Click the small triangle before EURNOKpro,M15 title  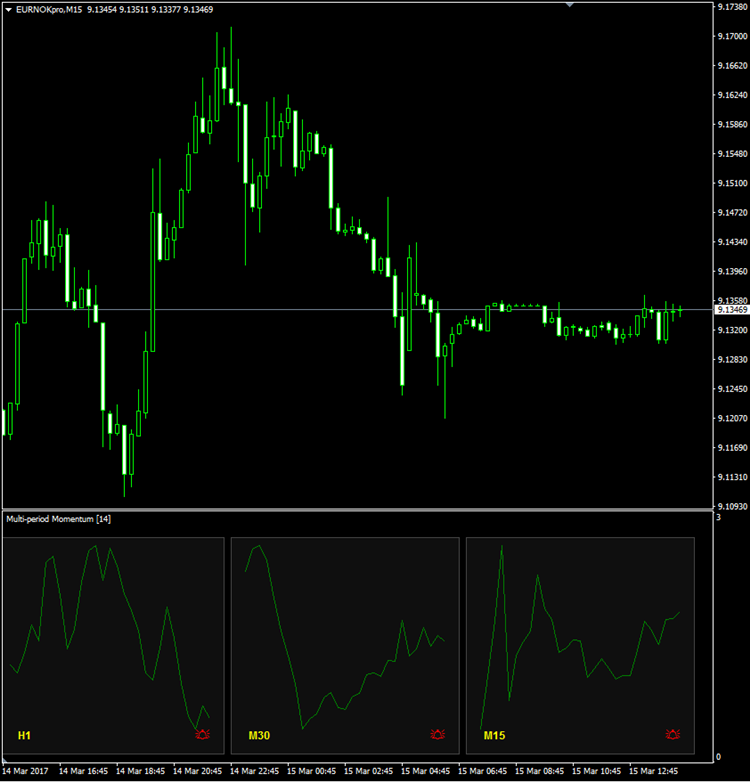coord(9,9)
